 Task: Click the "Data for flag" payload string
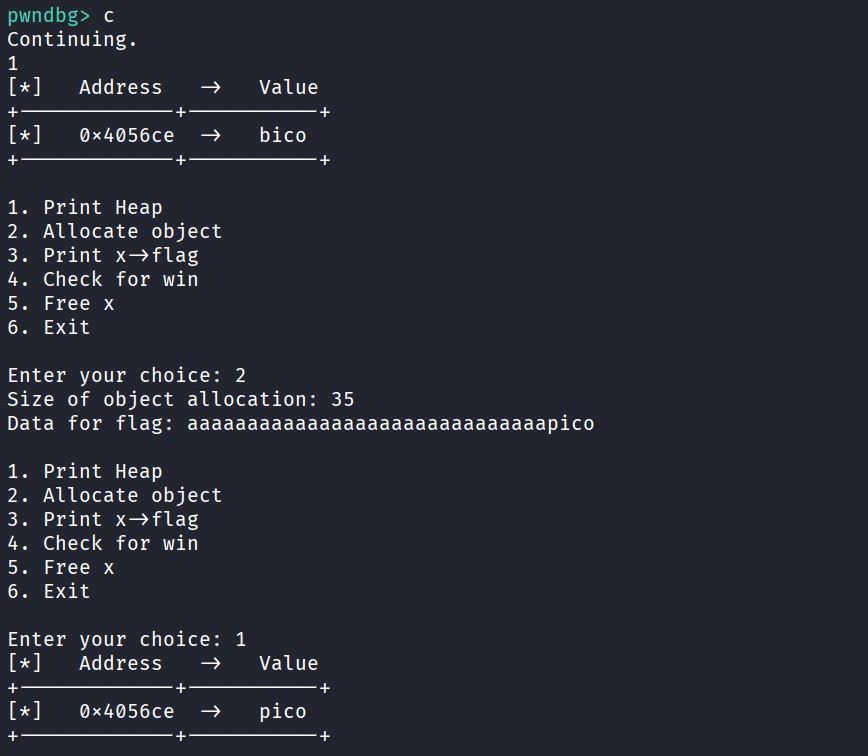tap(390, 424)
